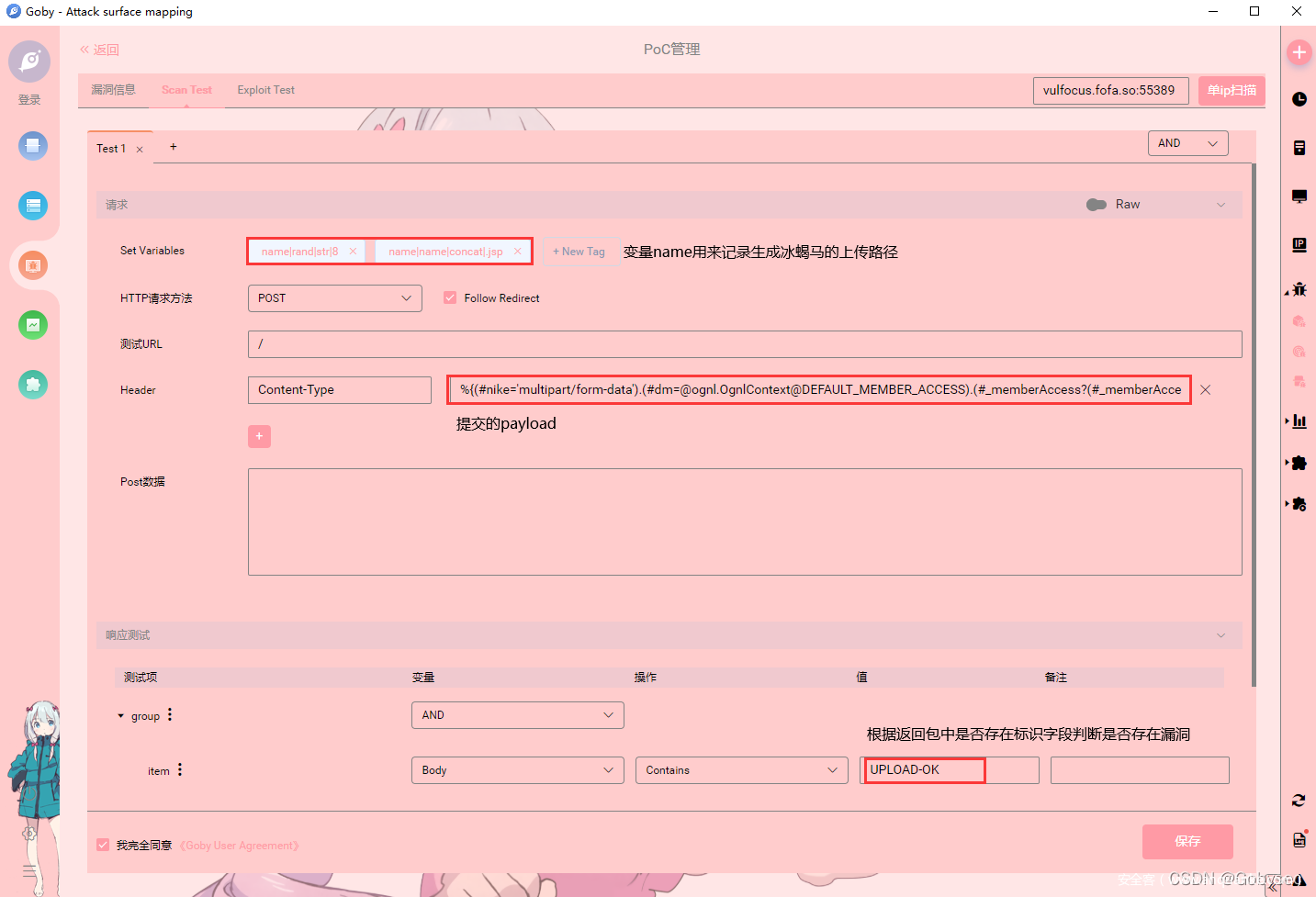Click the 保存 save button
Image resolution: width=1316 pixels, height=897 pixels.
click(x=1187, y=841)
